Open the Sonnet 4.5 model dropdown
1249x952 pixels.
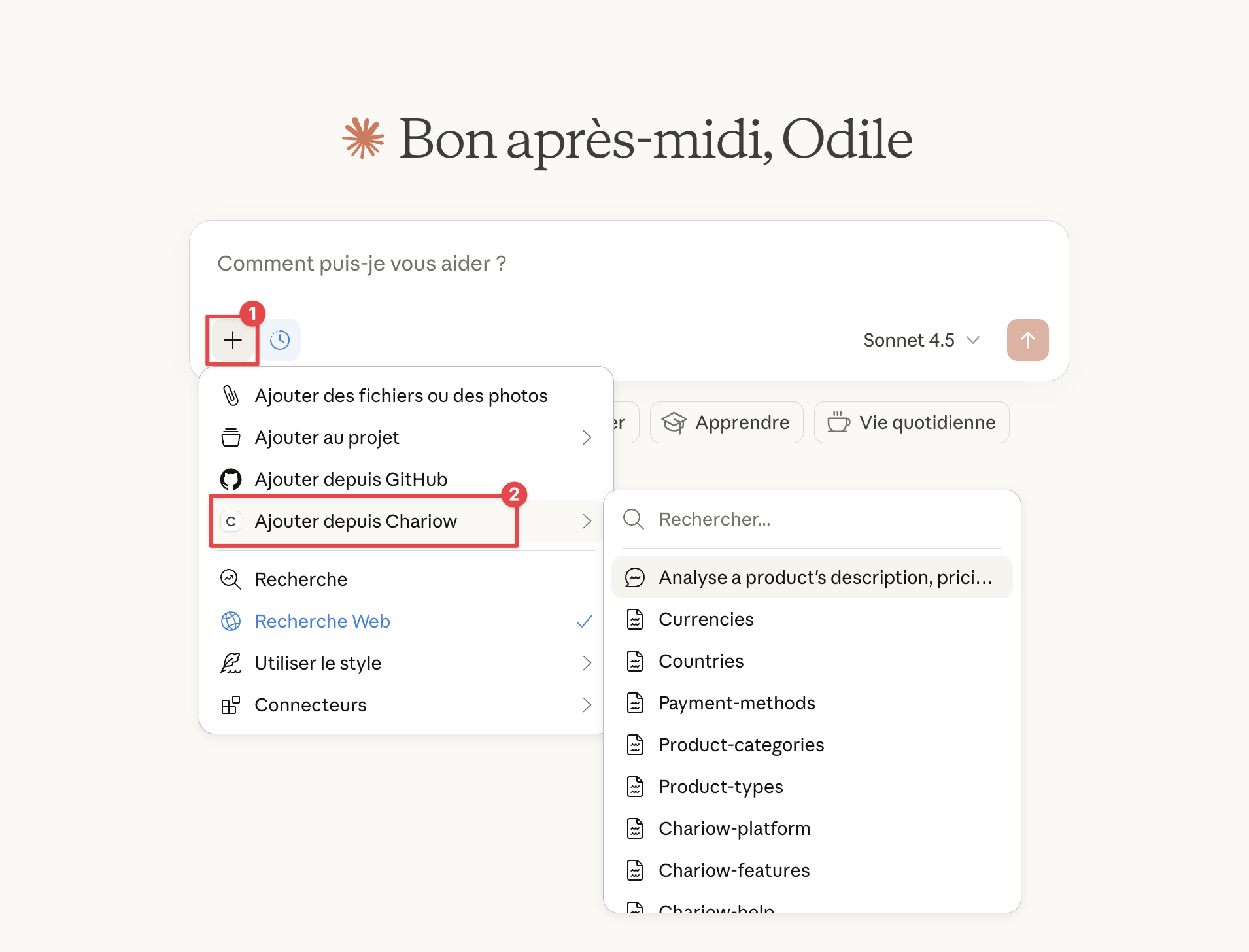click(921, 340)
